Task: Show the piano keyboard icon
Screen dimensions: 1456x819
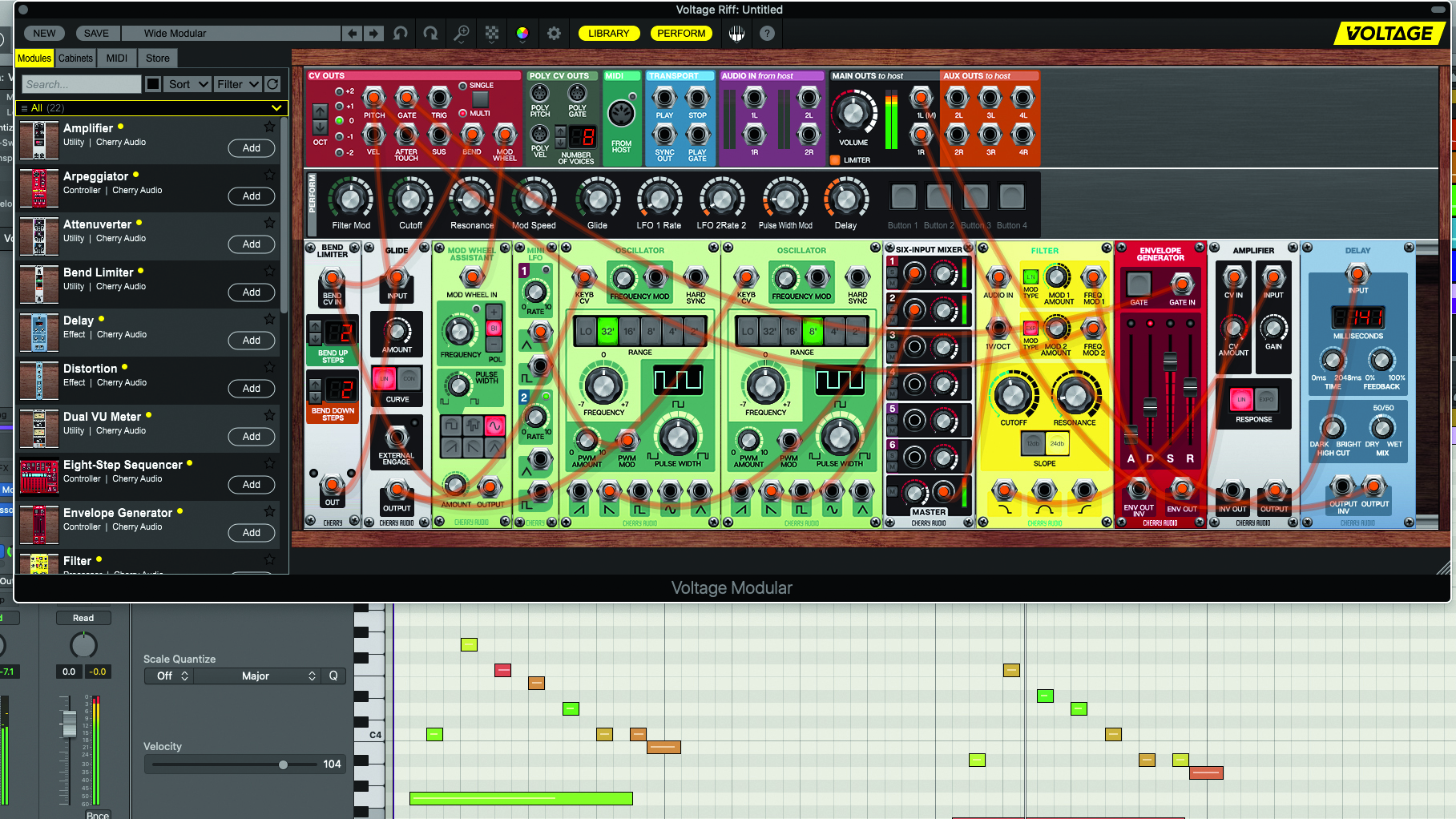Action: (x=736, y=33)
